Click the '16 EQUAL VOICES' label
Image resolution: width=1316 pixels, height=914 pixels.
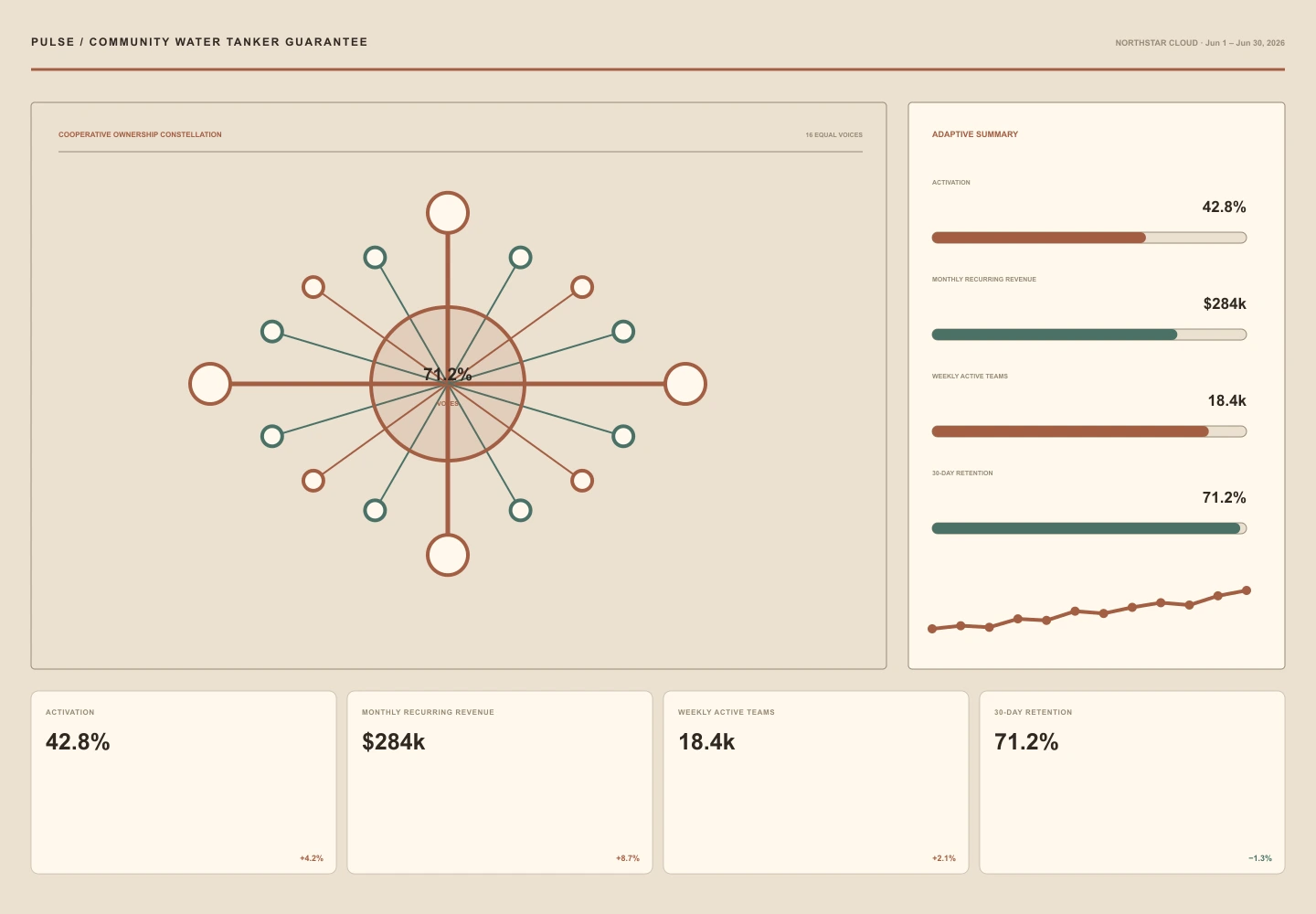tap(833, 134)
